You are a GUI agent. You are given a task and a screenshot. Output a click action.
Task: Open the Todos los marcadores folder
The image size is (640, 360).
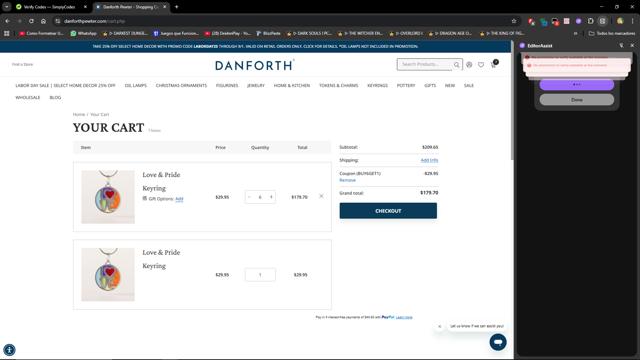(x=611, y=33)
